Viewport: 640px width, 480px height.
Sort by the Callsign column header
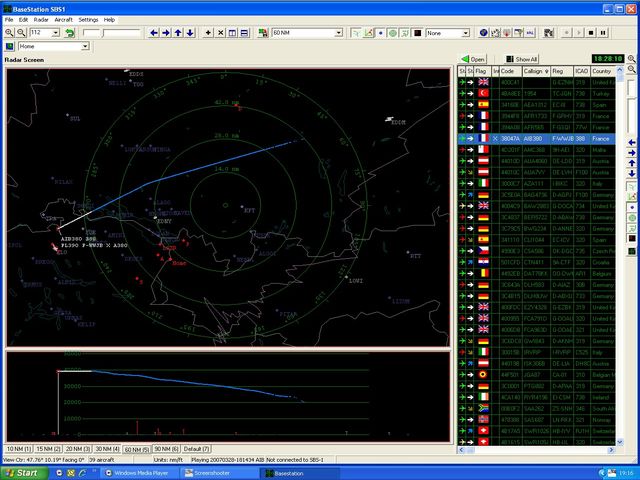(x=536, y=71)
